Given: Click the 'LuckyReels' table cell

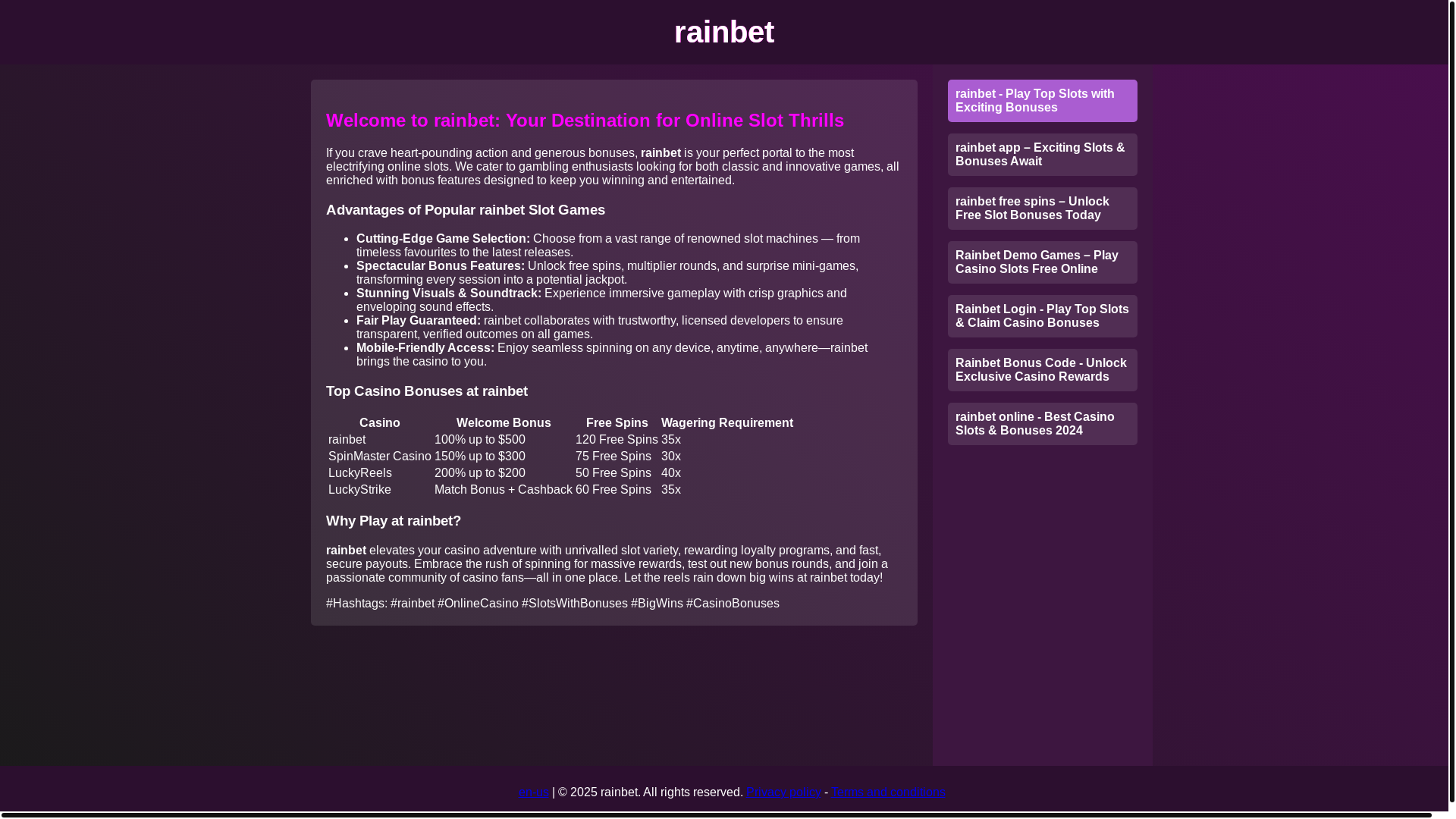Looking at the screenshot, I should (x=360, y=473).
